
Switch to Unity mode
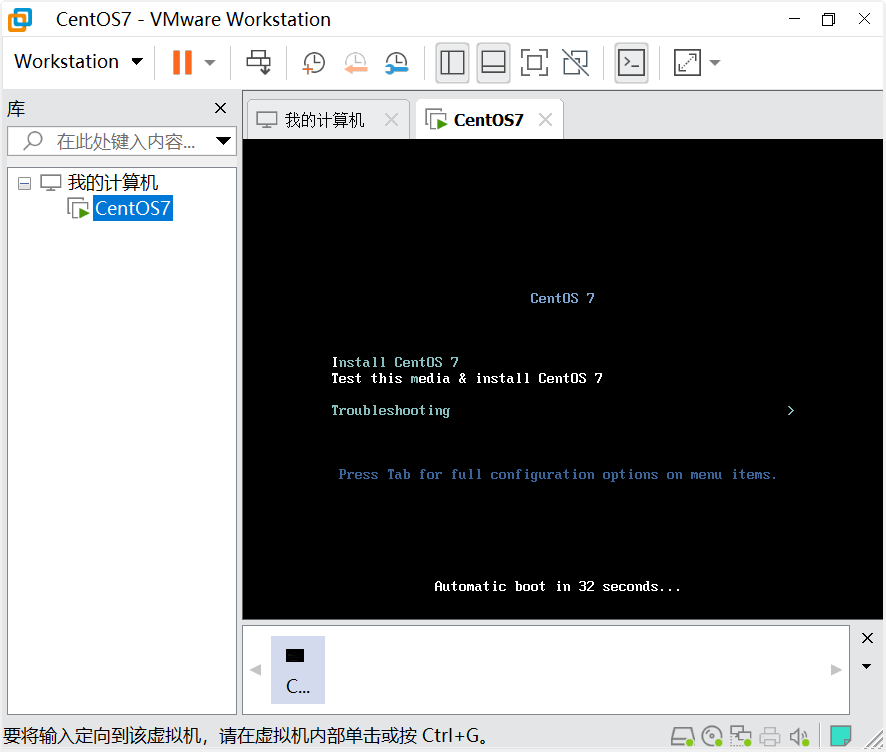coord(576,62)
